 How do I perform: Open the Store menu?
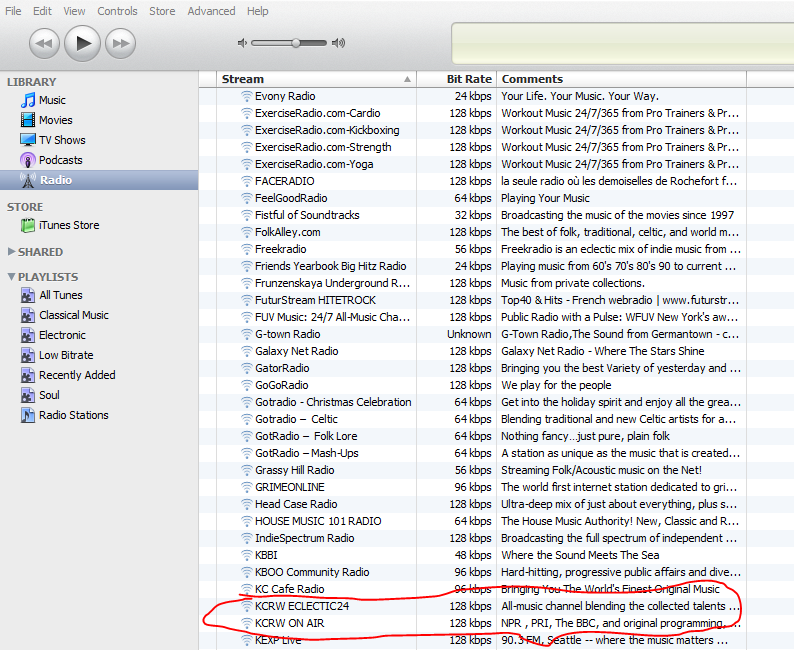[162, 11]
